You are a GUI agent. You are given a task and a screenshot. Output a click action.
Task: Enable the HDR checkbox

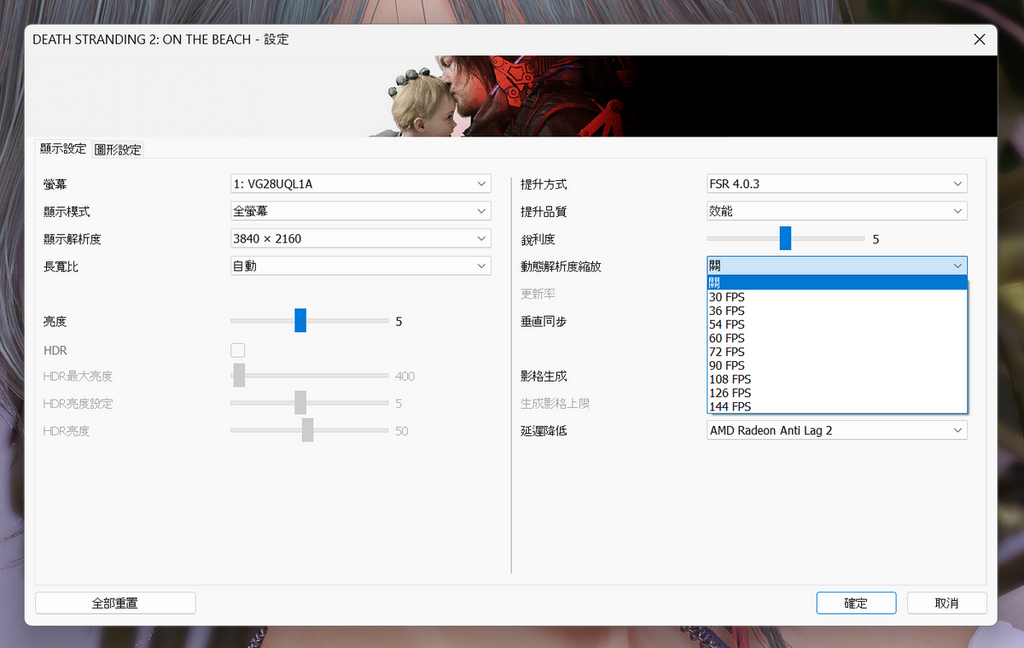(238, 350)
